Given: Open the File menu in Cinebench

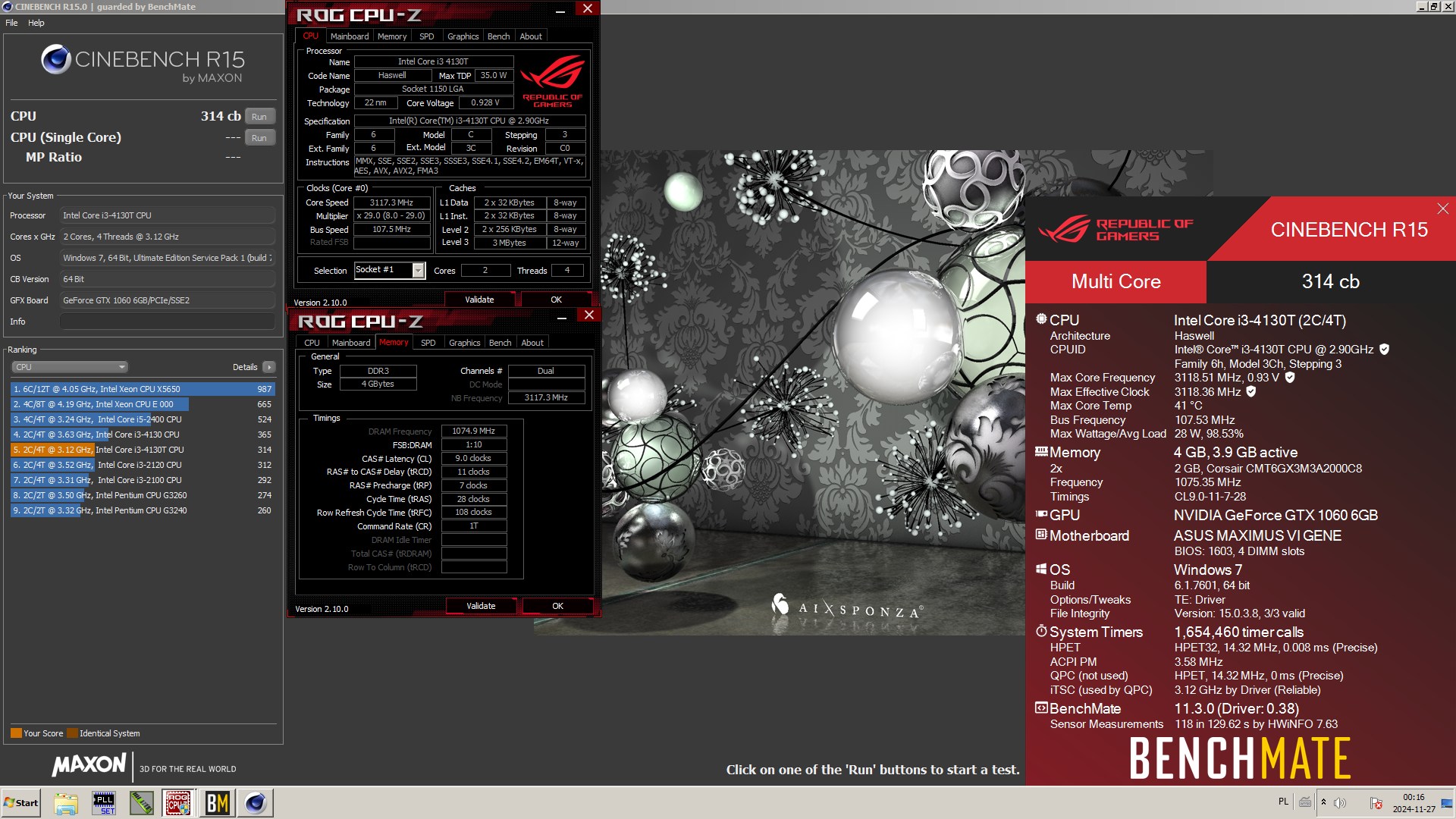Looking at the screenshot, I should (11, 23).
